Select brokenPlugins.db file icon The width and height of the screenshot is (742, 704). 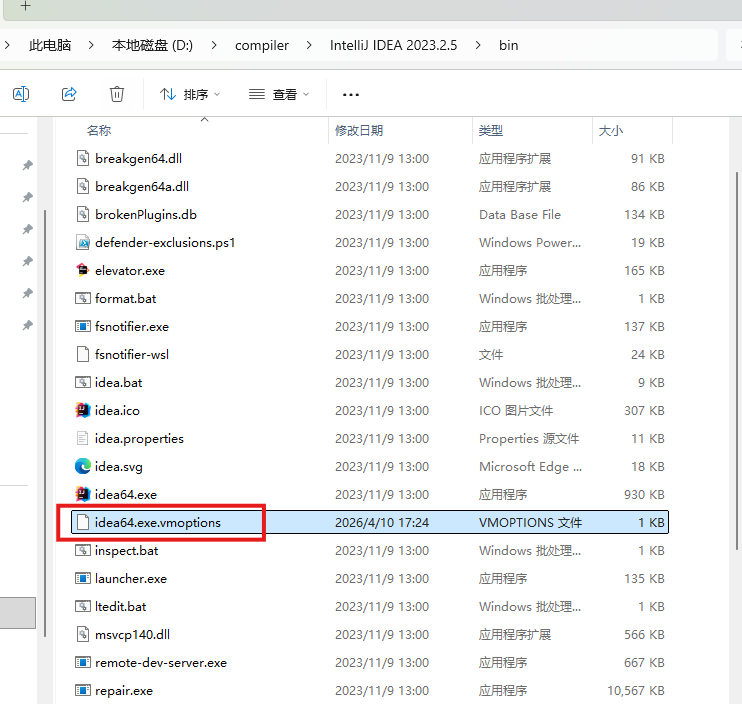(83, 214)
